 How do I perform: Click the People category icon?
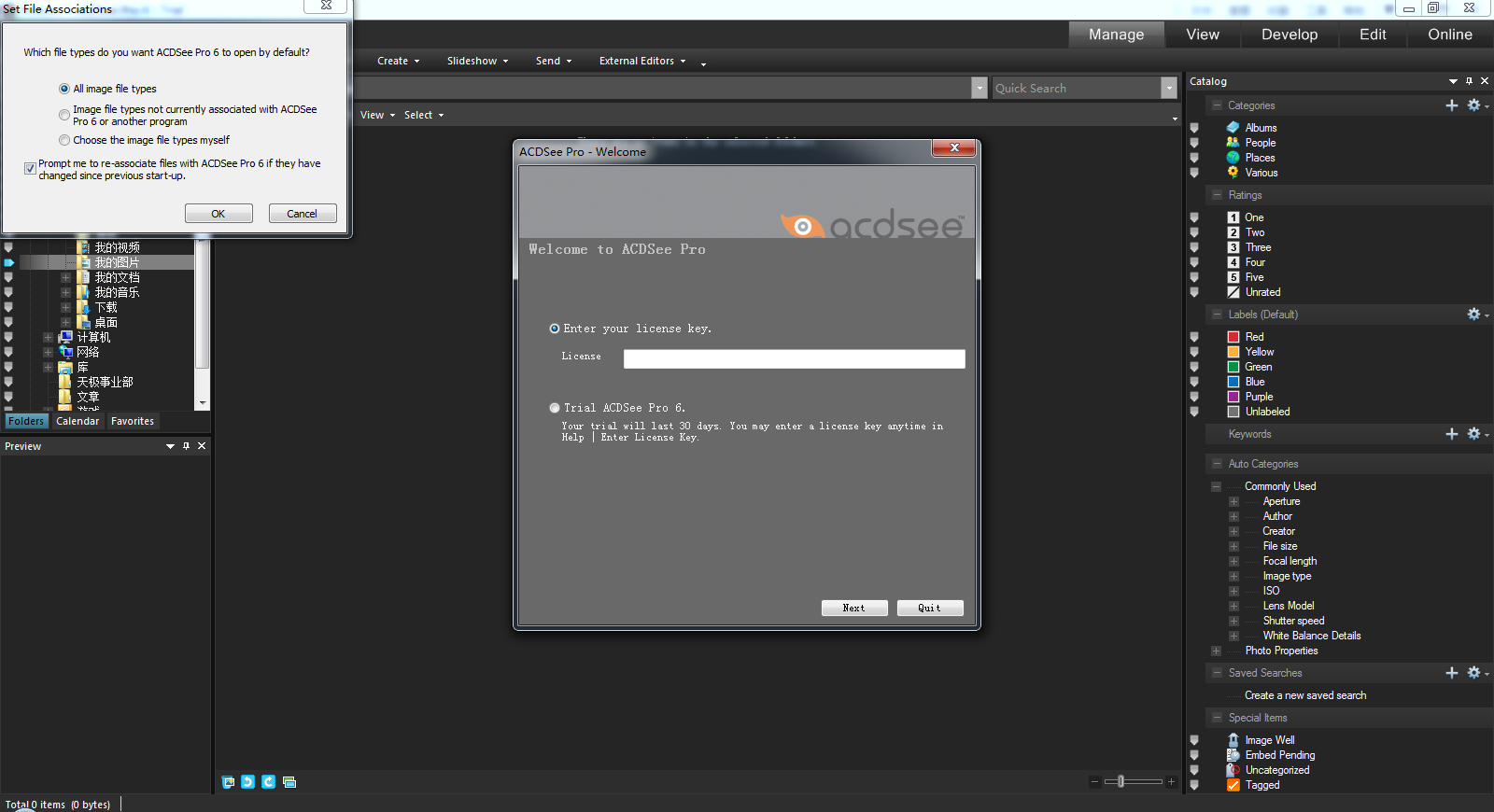(1233, 143)
